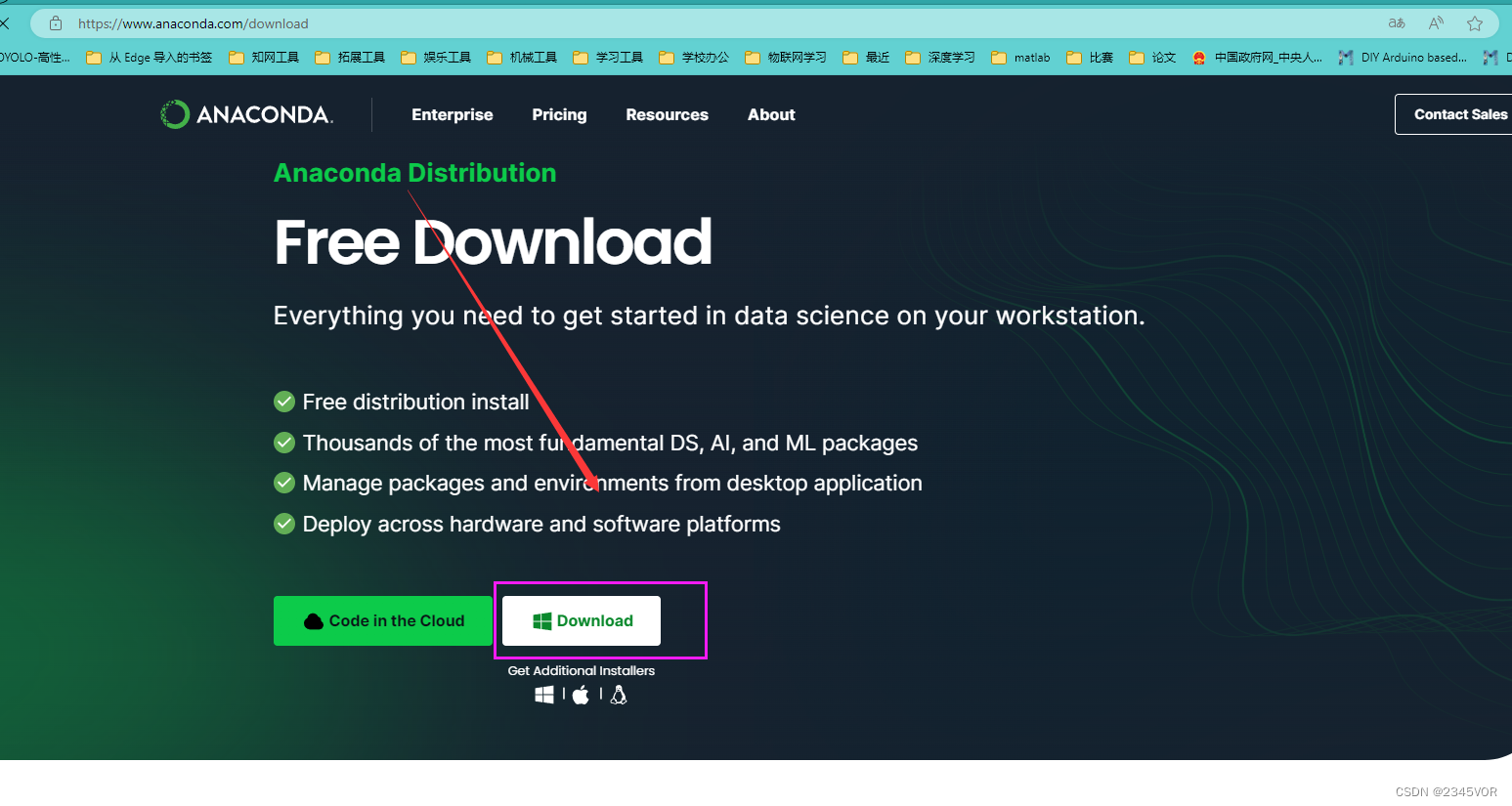Open the DIY Arduino based bookmark
The height and width of the screenshot is (806, 1512).
(1404, 58)
